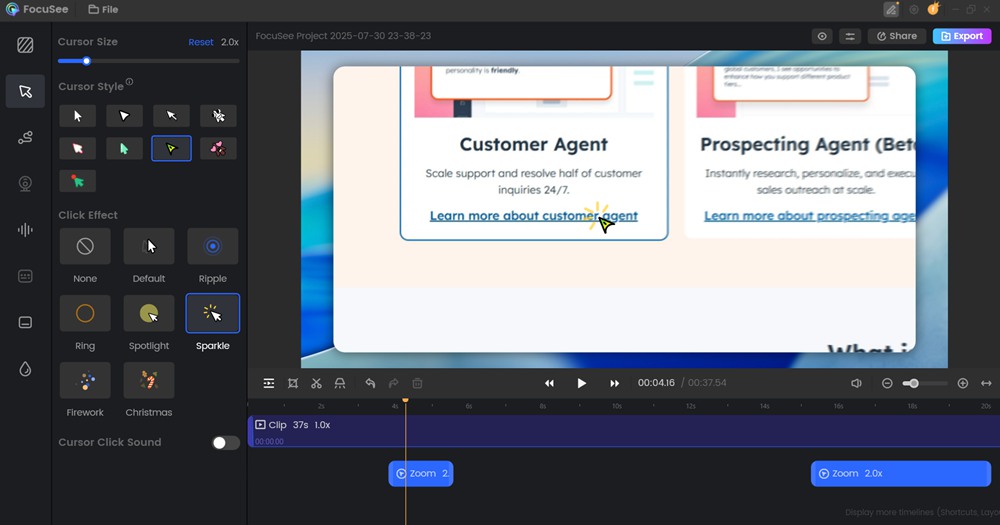The image size is (1000, 525).
Task: Fit timeline to width arrows icon
Action: (x=986, y=383)
